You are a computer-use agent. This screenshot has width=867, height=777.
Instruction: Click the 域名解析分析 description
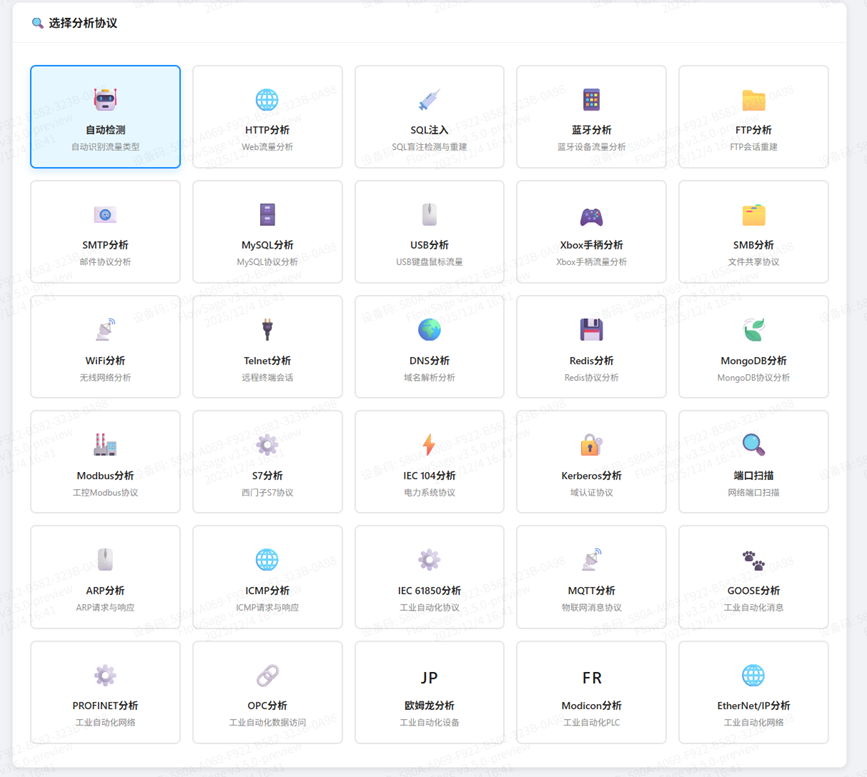(x=429, y=377)
